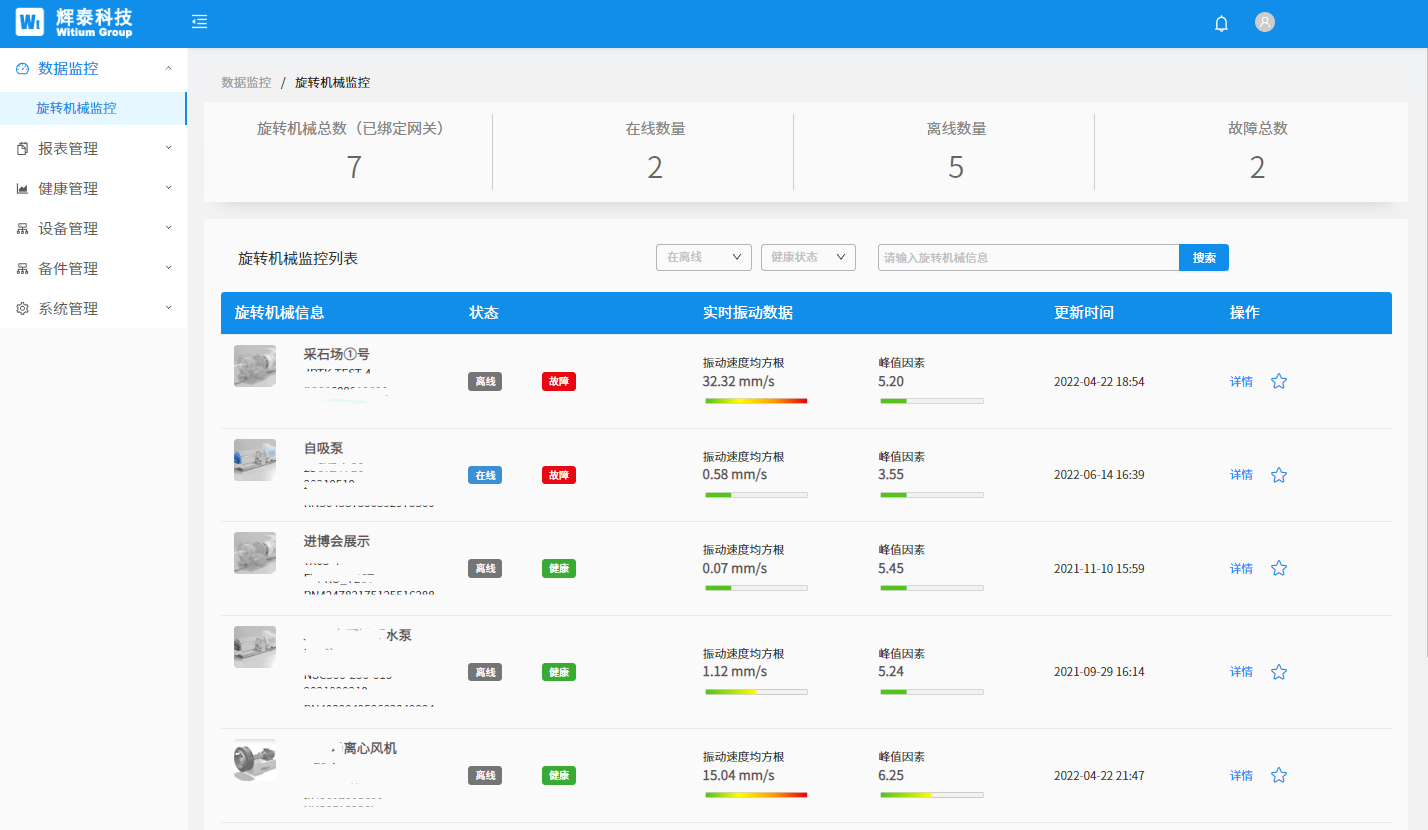Collapse the sidebar with the menu fold icon

(x=199, y=22)
